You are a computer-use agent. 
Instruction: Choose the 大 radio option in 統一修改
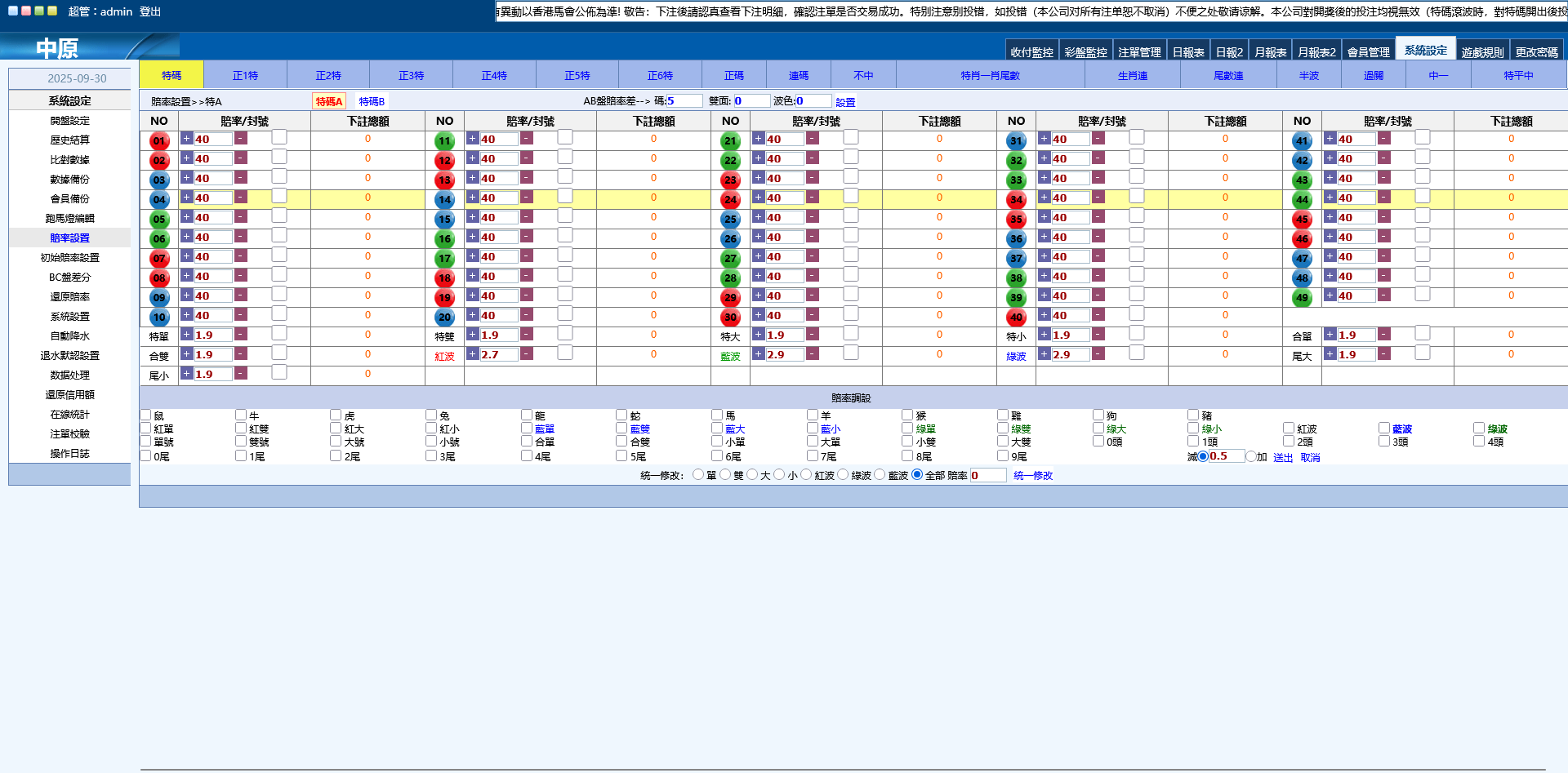click(752, 475)
